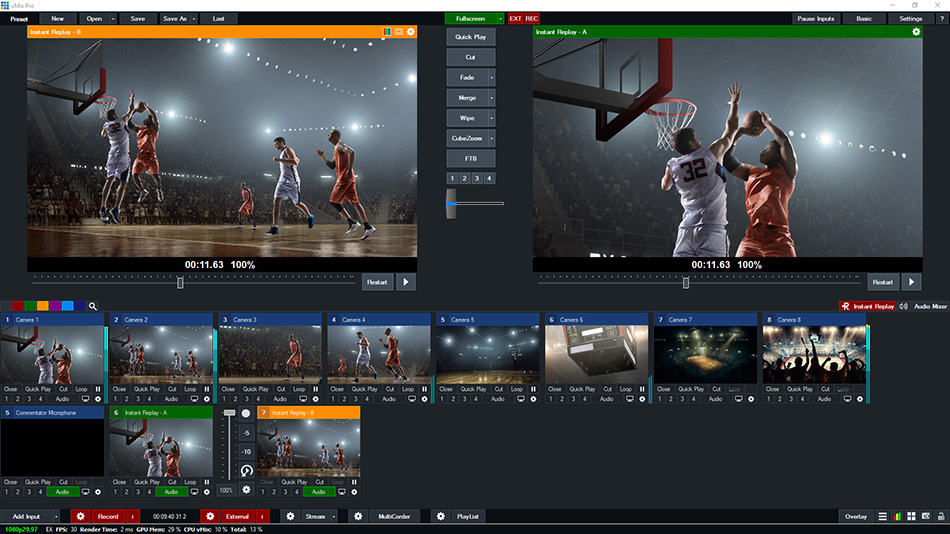Toggle Loop on Camera 3 input
The width and height of the screenshot is (950, 534).
(300, 389)
